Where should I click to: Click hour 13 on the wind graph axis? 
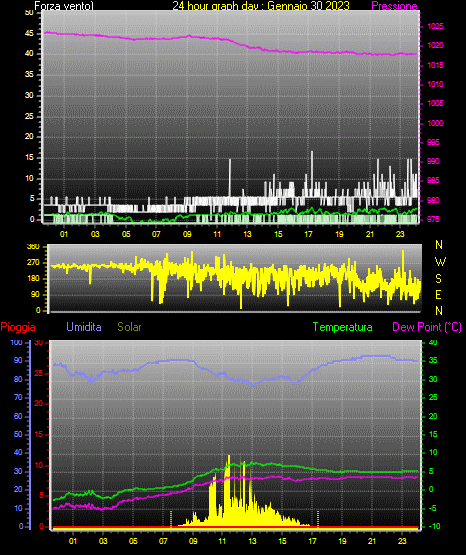[x=247, y=234]
